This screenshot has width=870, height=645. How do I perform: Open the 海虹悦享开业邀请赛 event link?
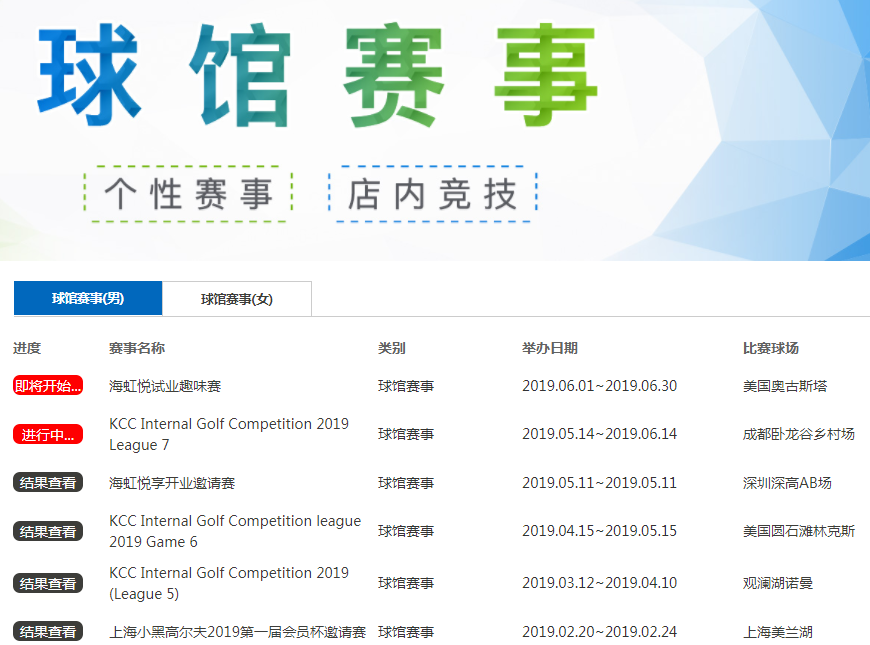point(172,483)
